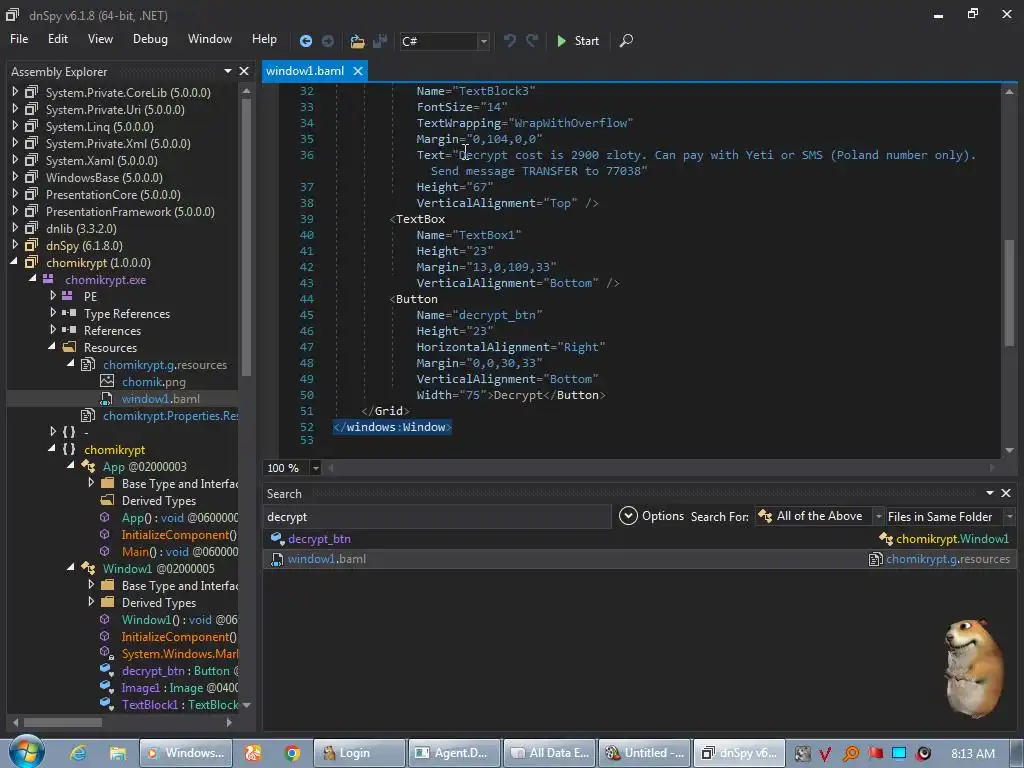
Task: Expand the Type References node
Action: coord(53,314)
